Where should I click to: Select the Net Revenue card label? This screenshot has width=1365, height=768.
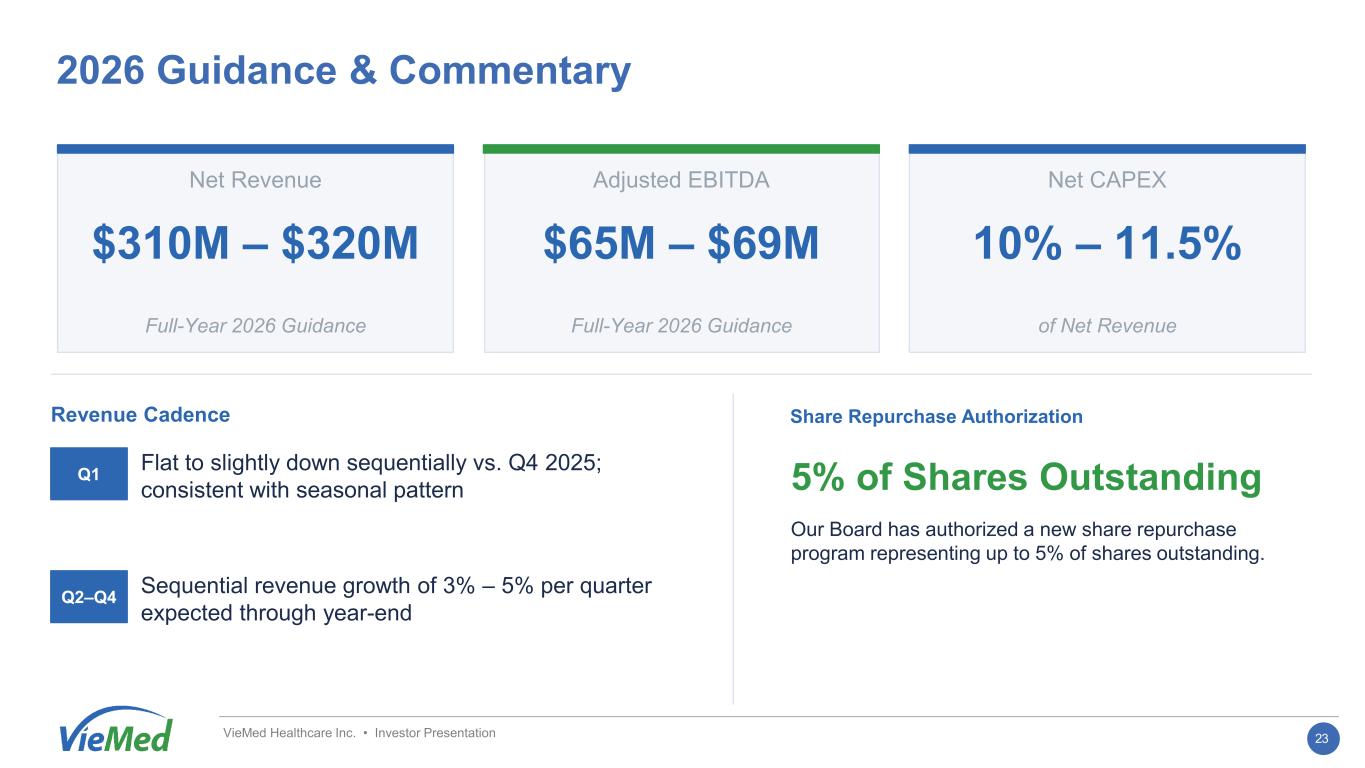click(255, 180)
